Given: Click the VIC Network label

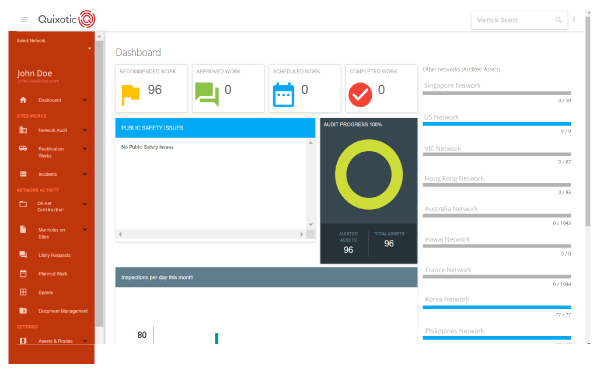Looking at the screenshot, I should (x=443, y=149).
